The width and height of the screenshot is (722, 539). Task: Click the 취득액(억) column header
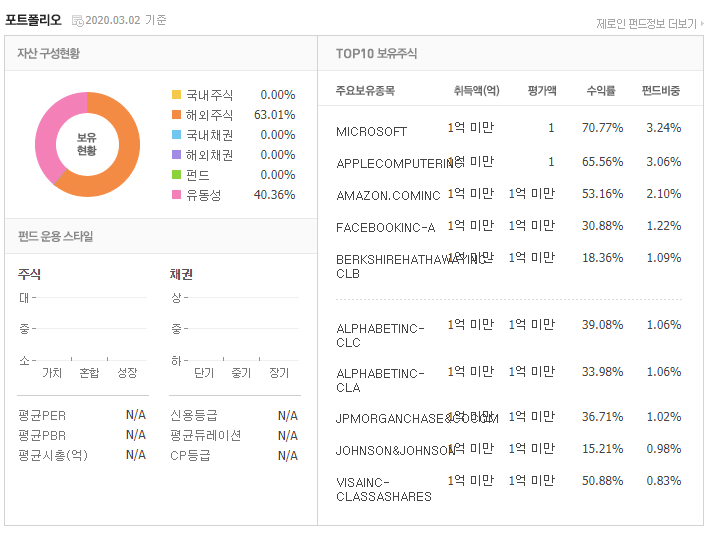pos(477,91)
